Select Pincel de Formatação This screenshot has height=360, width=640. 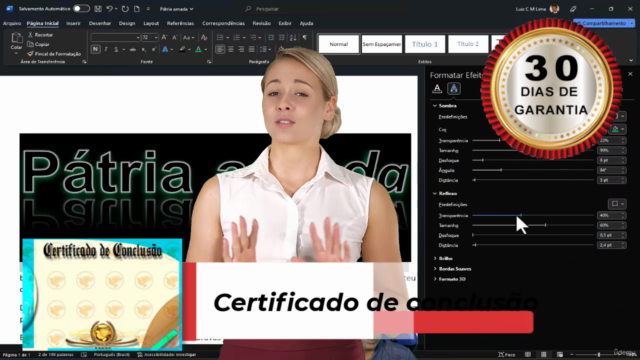click(54, 53)
